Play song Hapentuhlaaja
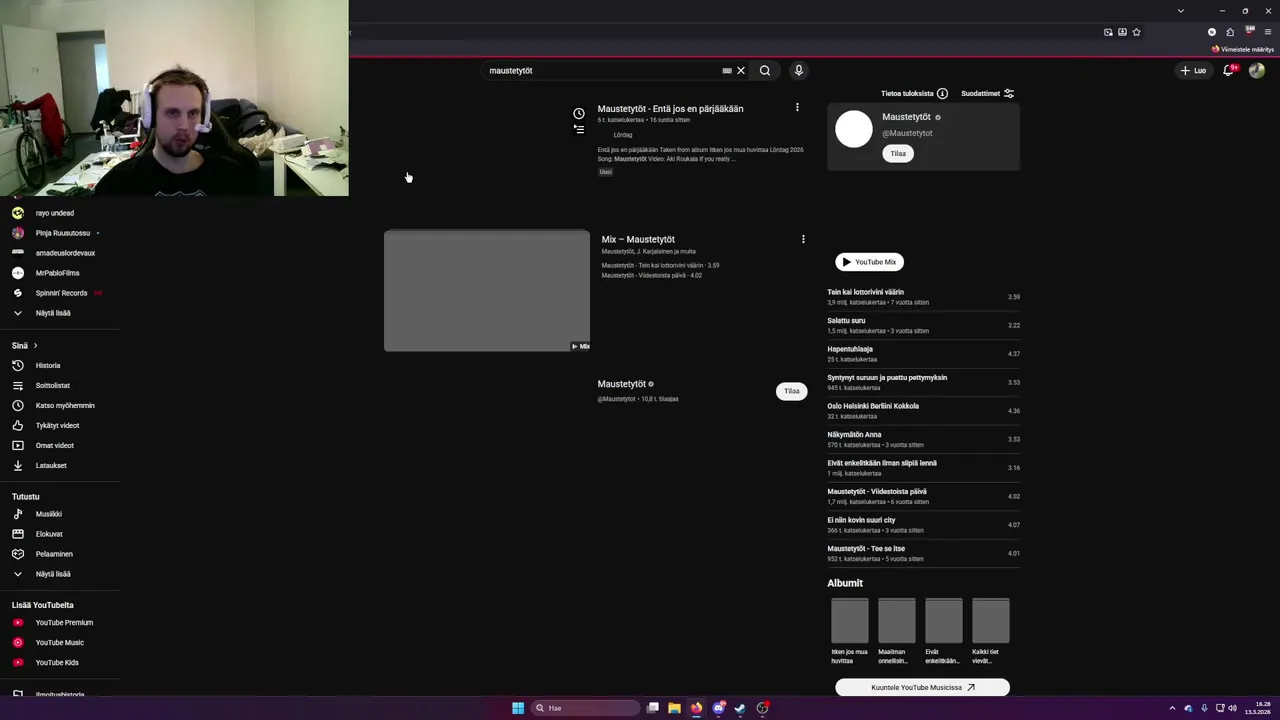 pyautogui.click(x=923, y=354)
